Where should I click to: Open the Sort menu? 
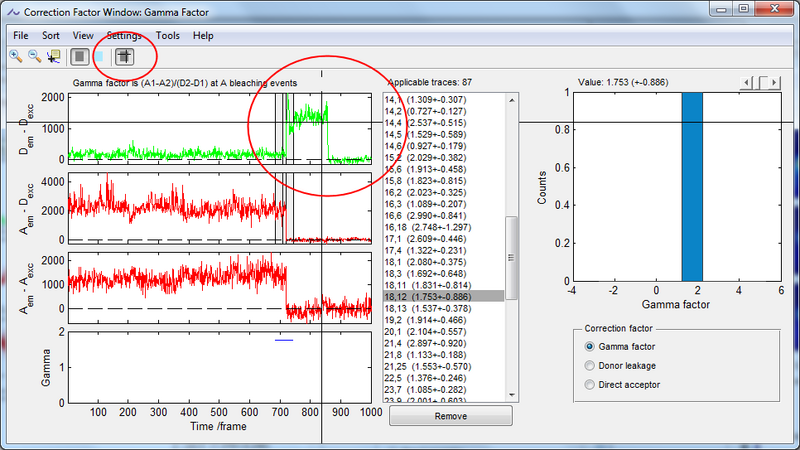(50, 35)
